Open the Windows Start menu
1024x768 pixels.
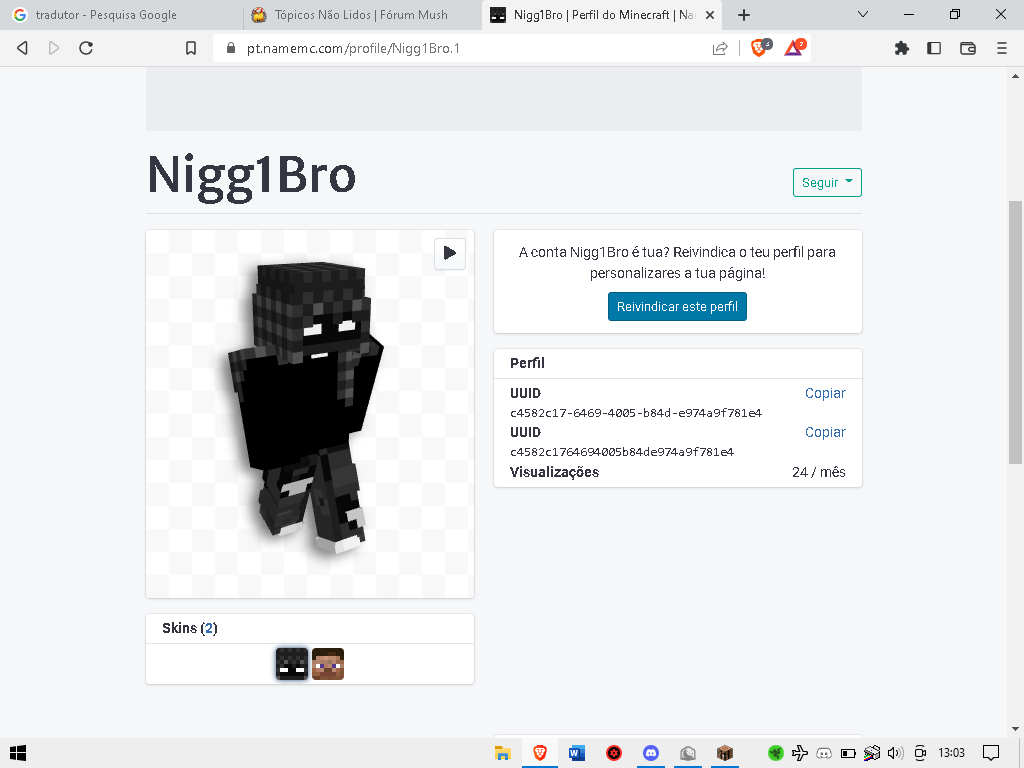click(x=18, y=753)
